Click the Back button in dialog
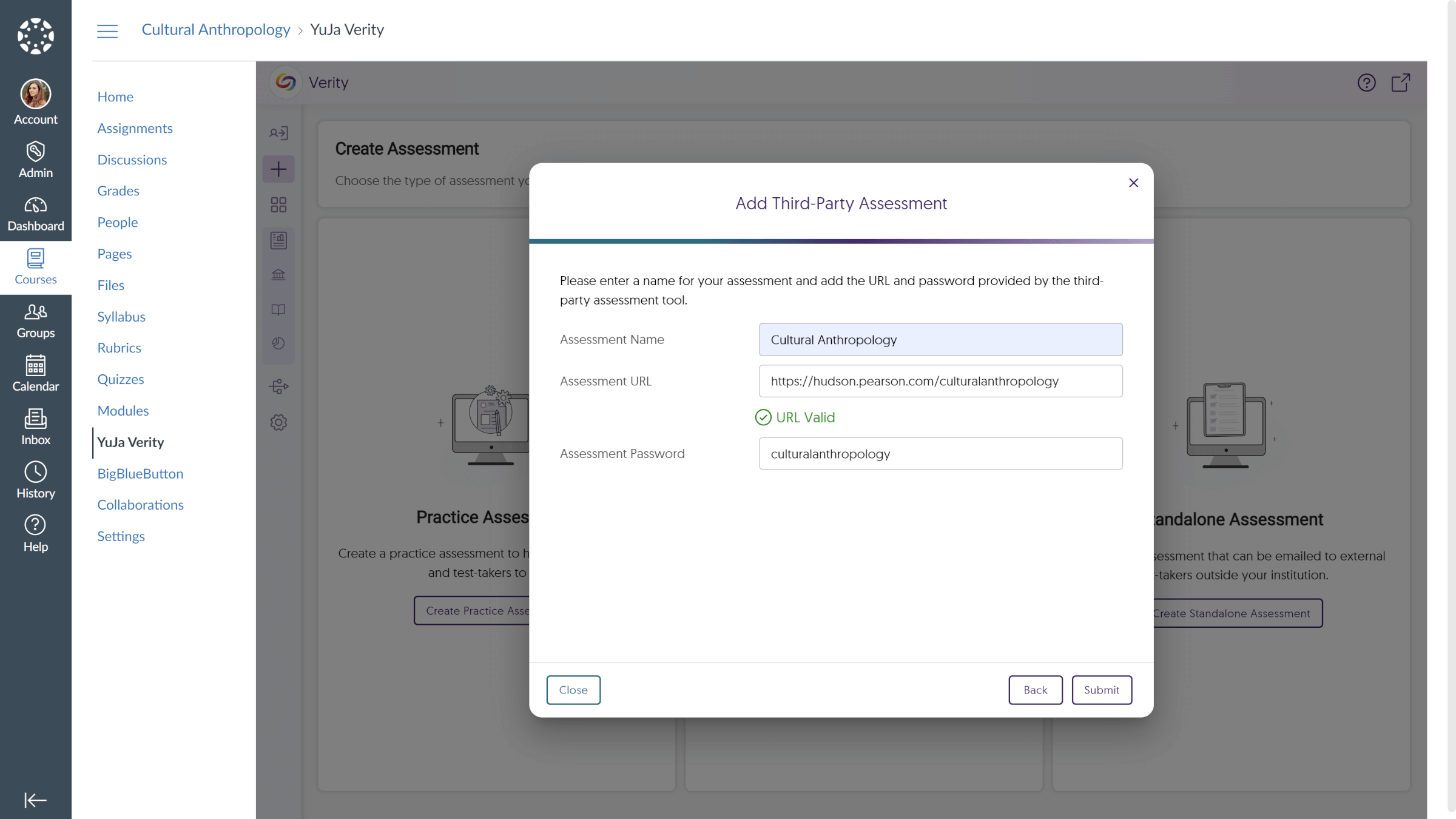The height and width of the screenshot is (819, 1456). tap(1036, 690)
